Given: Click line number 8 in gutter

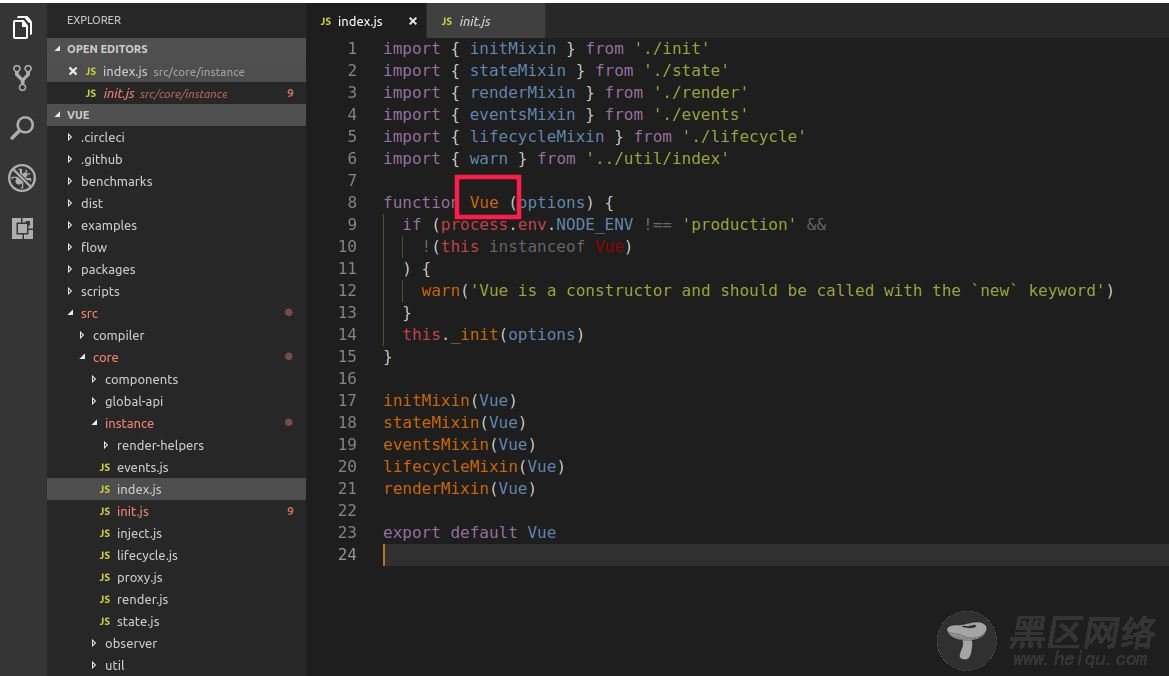Looking at the screenshot, I should coord(352,203).
